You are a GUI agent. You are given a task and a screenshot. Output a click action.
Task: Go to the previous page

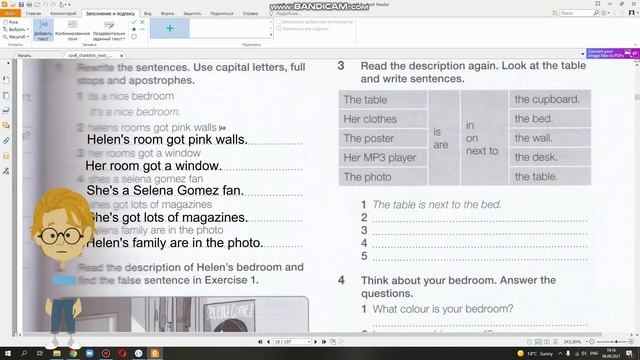(x=268, y=342)
